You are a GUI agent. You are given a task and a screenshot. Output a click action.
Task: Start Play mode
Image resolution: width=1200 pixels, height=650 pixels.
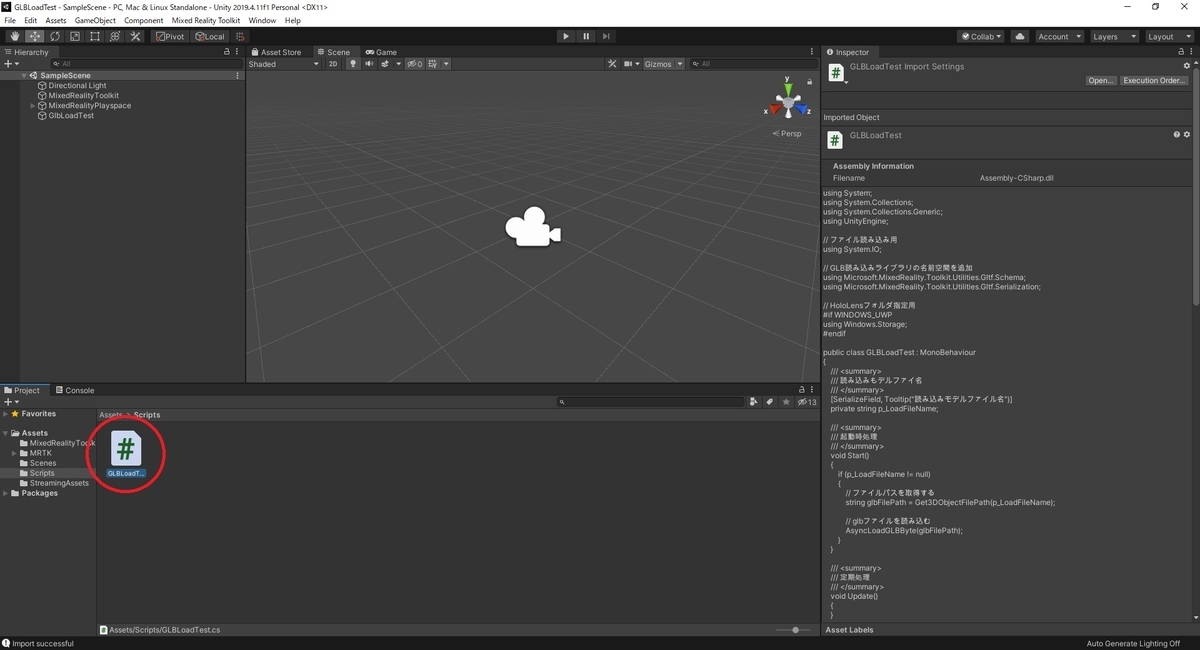click(566, 36)
